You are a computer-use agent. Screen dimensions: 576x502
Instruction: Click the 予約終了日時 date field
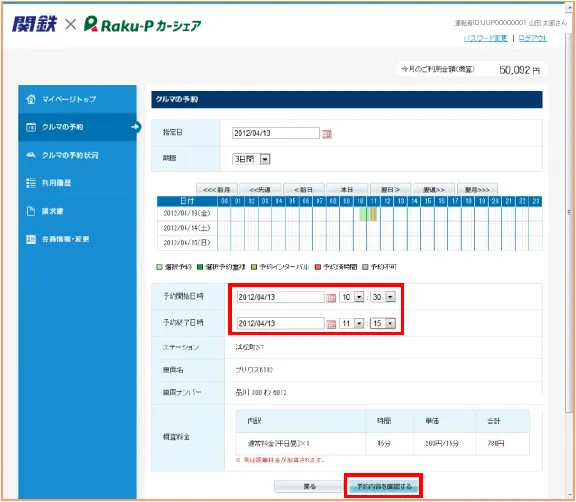pos(281,323)
